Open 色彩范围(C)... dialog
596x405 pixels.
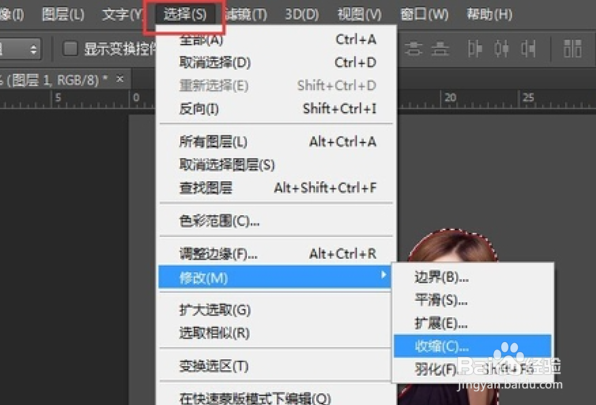(276, 221)
